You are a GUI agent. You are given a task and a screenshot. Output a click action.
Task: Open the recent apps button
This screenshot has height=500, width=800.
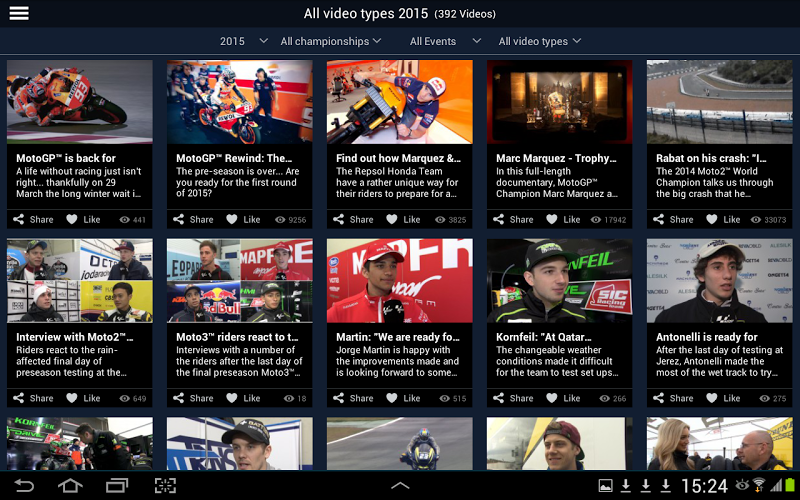click(x=117, y=485)
